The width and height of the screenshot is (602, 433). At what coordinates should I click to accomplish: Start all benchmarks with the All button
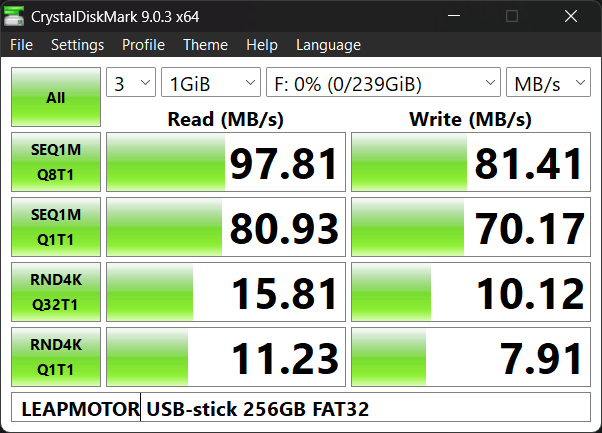pos(56,97)
